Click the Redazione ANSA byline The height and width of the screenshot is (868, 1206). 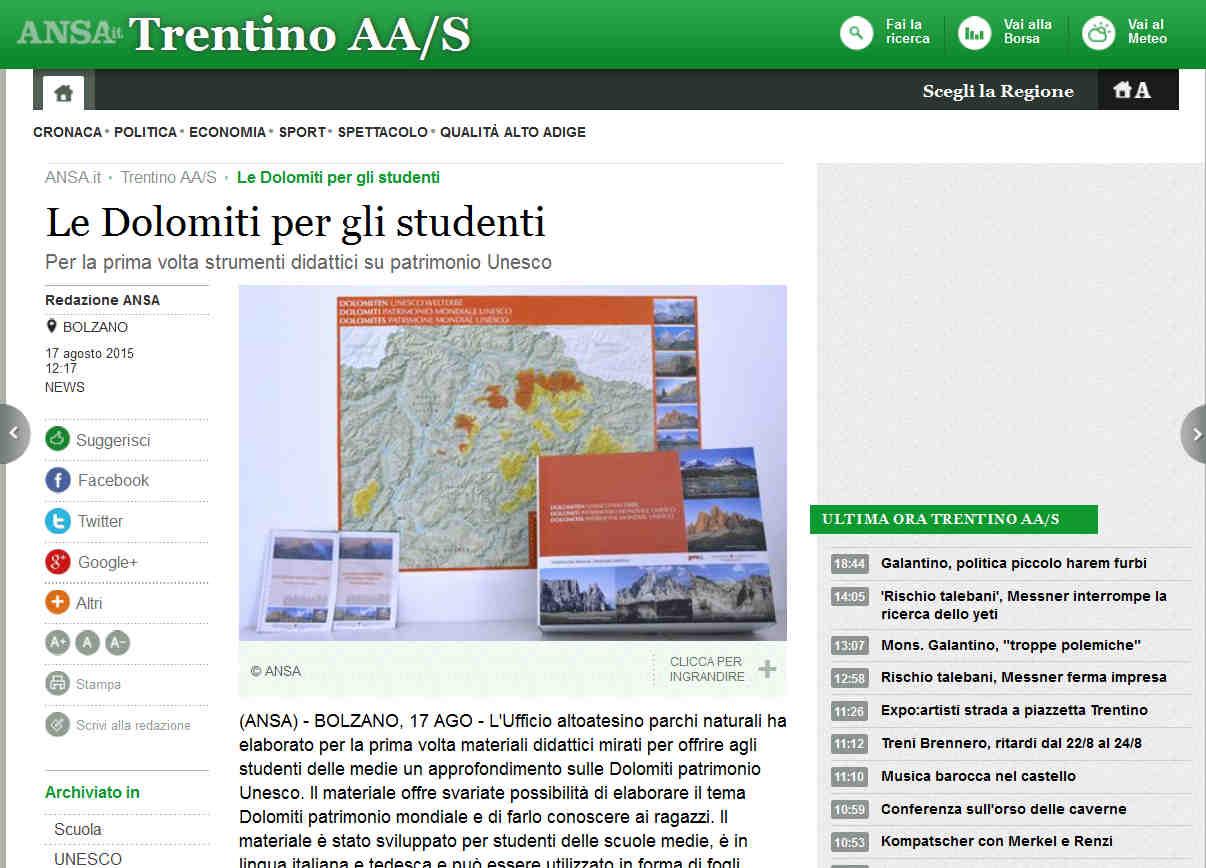(x=102, y=300)
